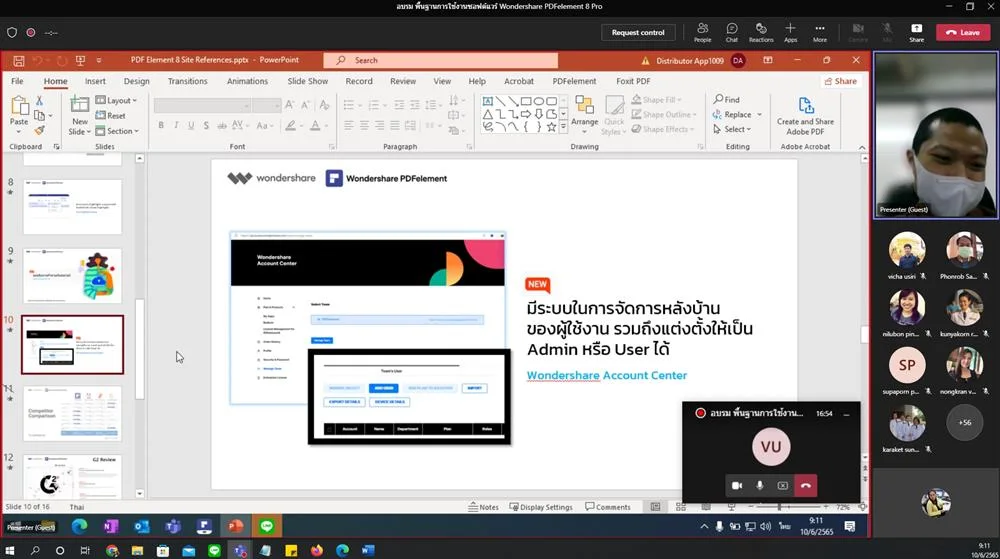This screenshot has height=559, width=1000.
Task: Click the Slide Sorter view icon
Action: click(x=680, y=507)
